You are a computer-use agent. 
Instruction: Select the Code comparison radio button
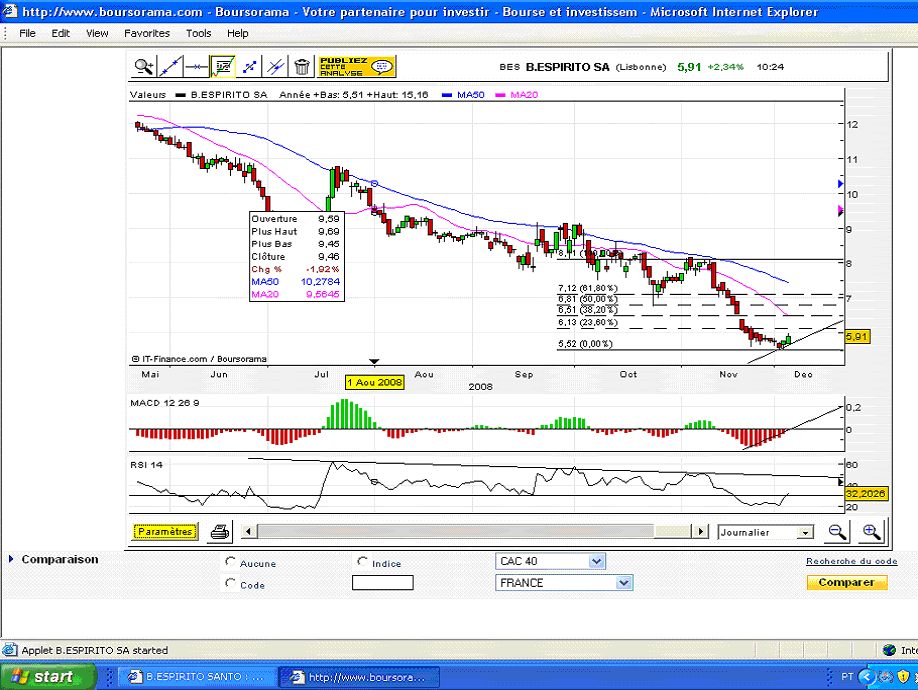point(231,583)
